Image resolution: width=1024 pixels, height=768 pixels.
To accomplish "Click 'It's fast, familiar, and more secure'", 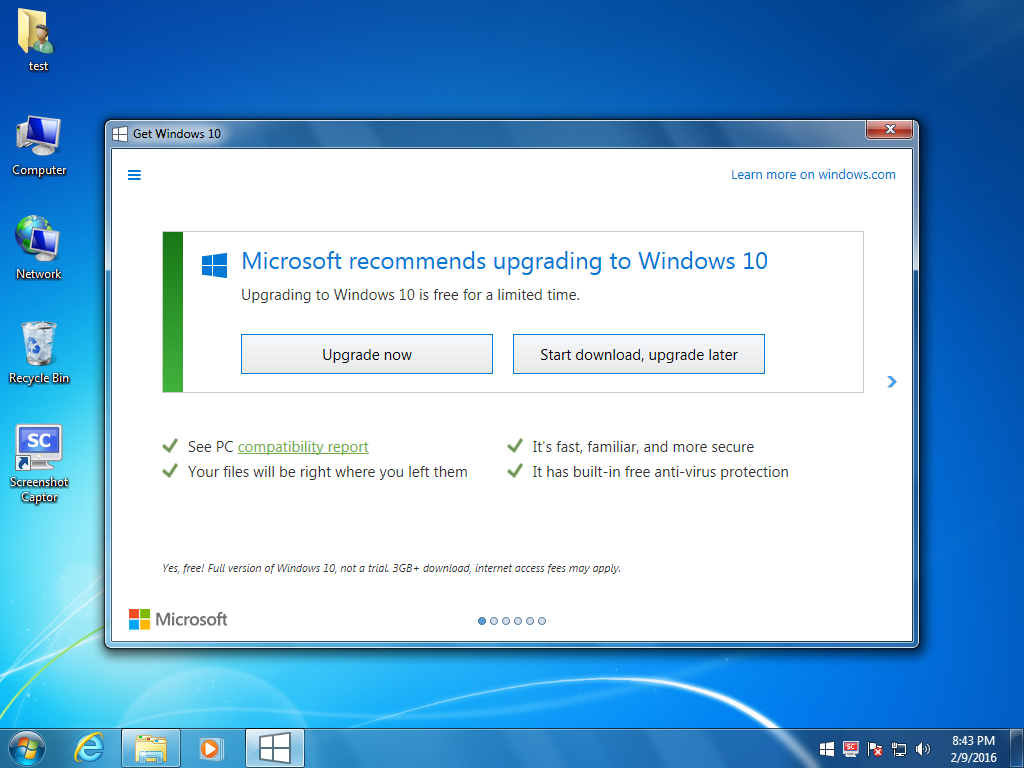I will tap(643, 447).
